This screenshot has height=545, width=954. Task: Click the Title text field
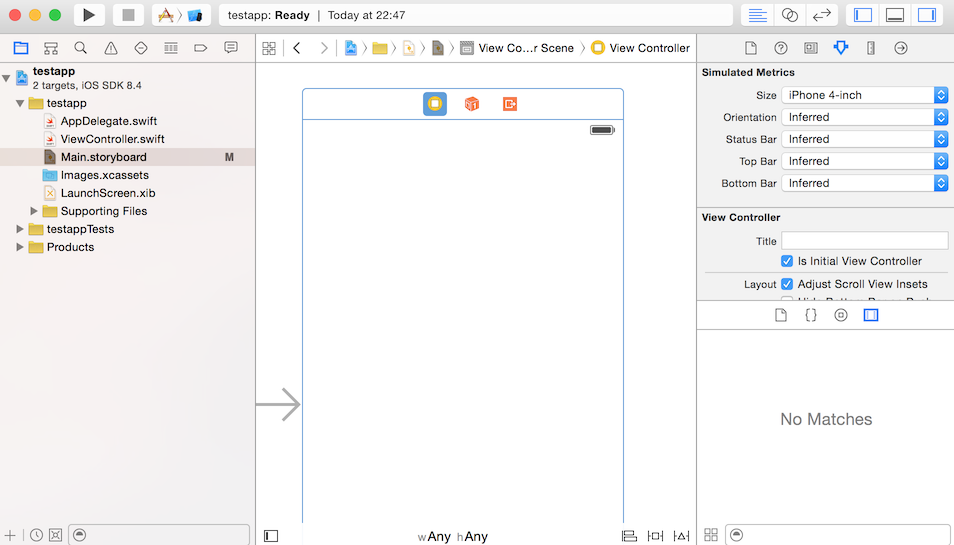[x=864, y=241]
